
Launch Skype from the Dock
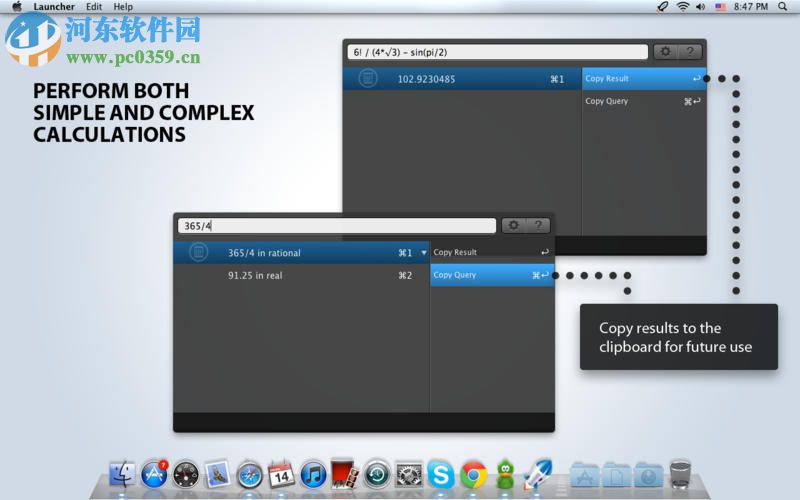[x=441, y=475]
